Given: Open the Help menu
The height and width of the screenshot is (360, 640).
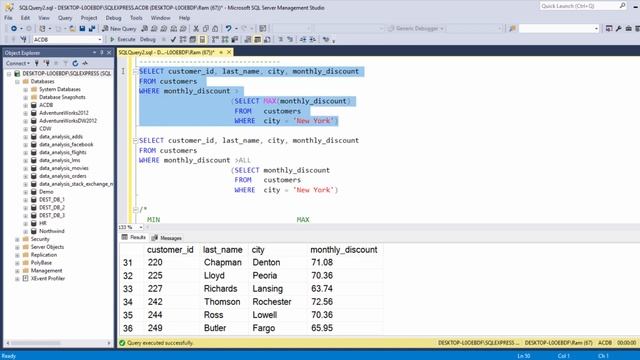Looking at the screenshot, I should [184, 18].
